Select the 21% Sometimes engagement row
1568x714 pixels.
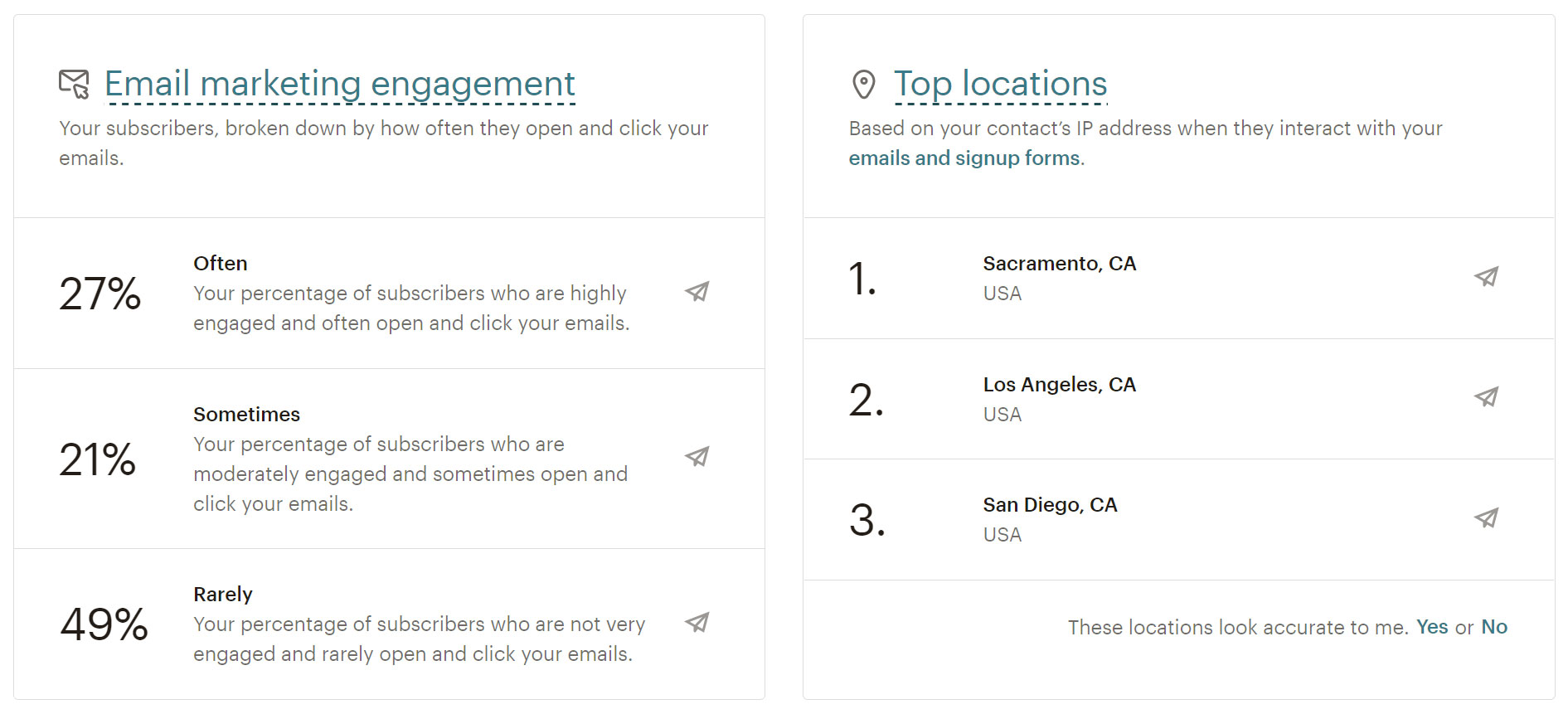click(x=389, y=459)
